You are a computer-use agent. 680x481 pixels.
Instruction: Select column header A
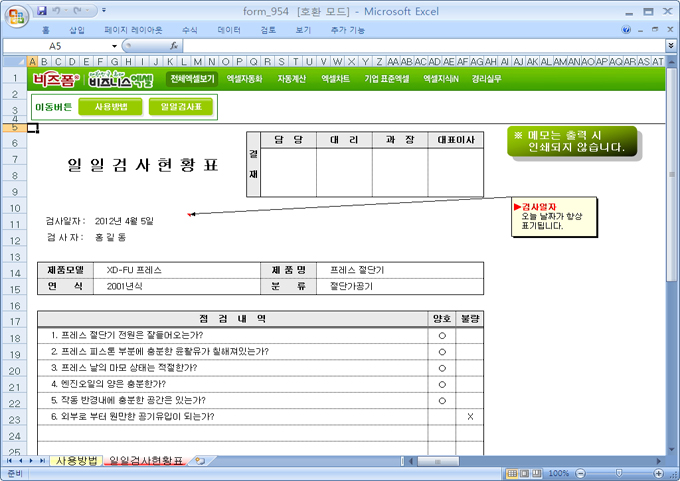[x=33, y=62]
